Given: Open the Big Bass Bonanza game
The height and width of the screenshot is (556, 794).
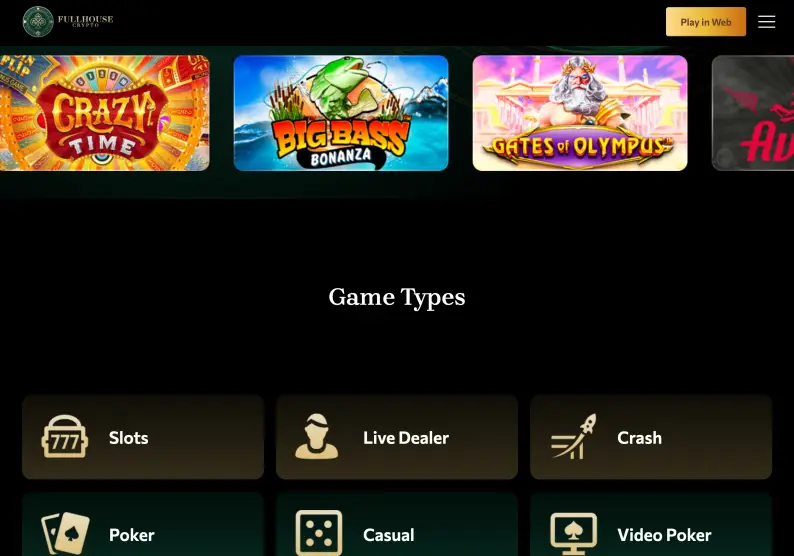Looking at the screenshot, I should [x=341, y=113].
